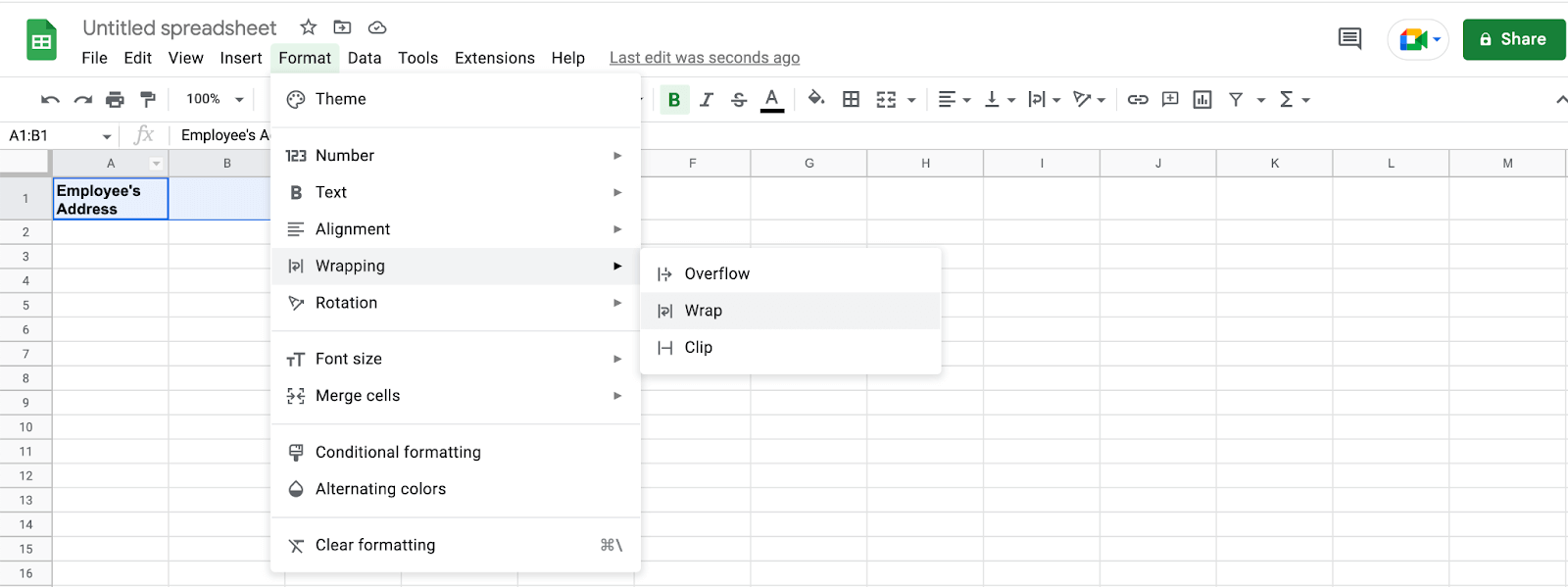Click the Borders grid icon

(851, 99)
